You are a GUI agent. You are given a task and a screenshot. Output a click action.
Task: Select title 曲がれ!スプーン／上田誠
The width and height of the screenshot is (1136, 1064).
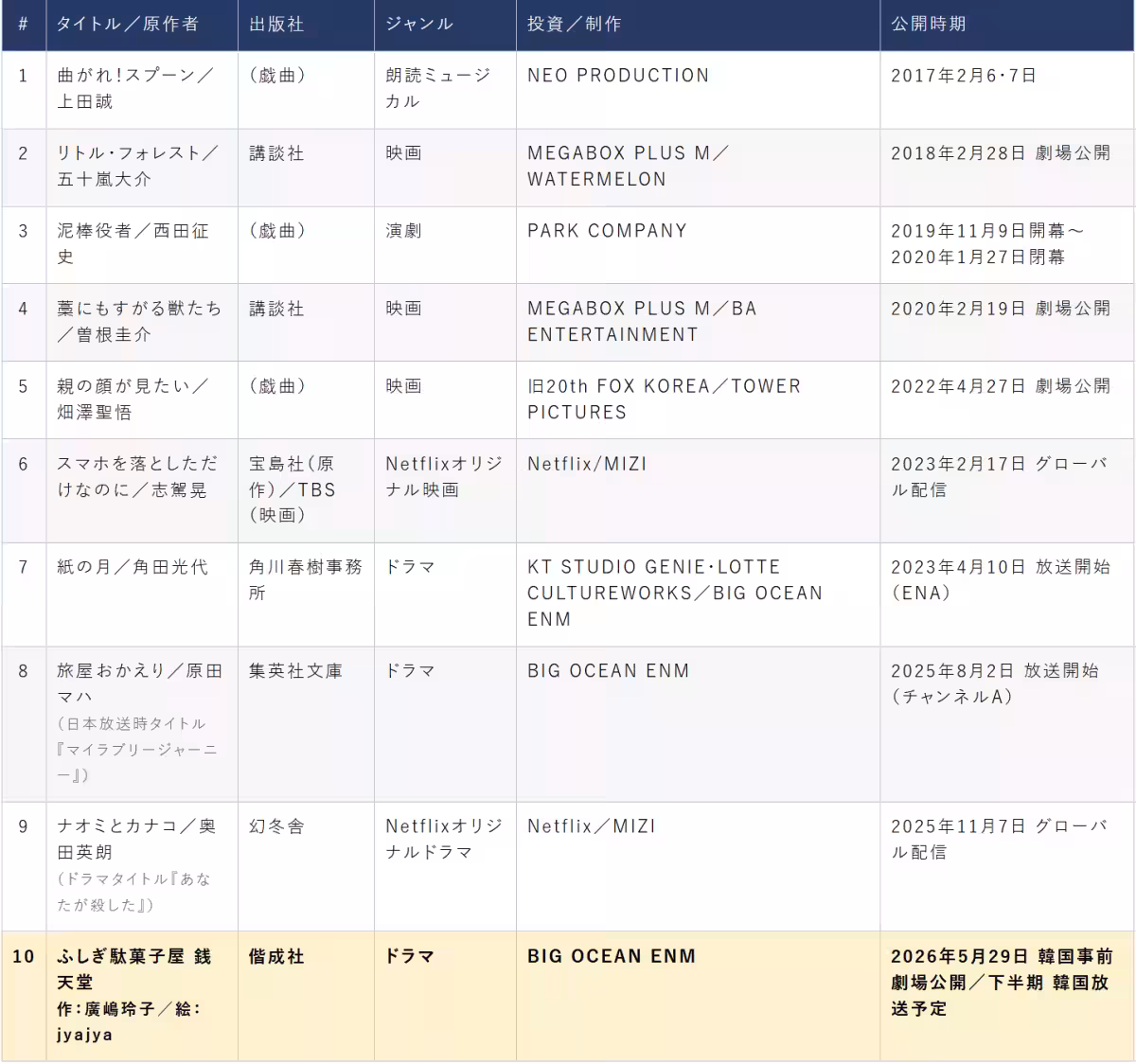[x=135, y=88]
